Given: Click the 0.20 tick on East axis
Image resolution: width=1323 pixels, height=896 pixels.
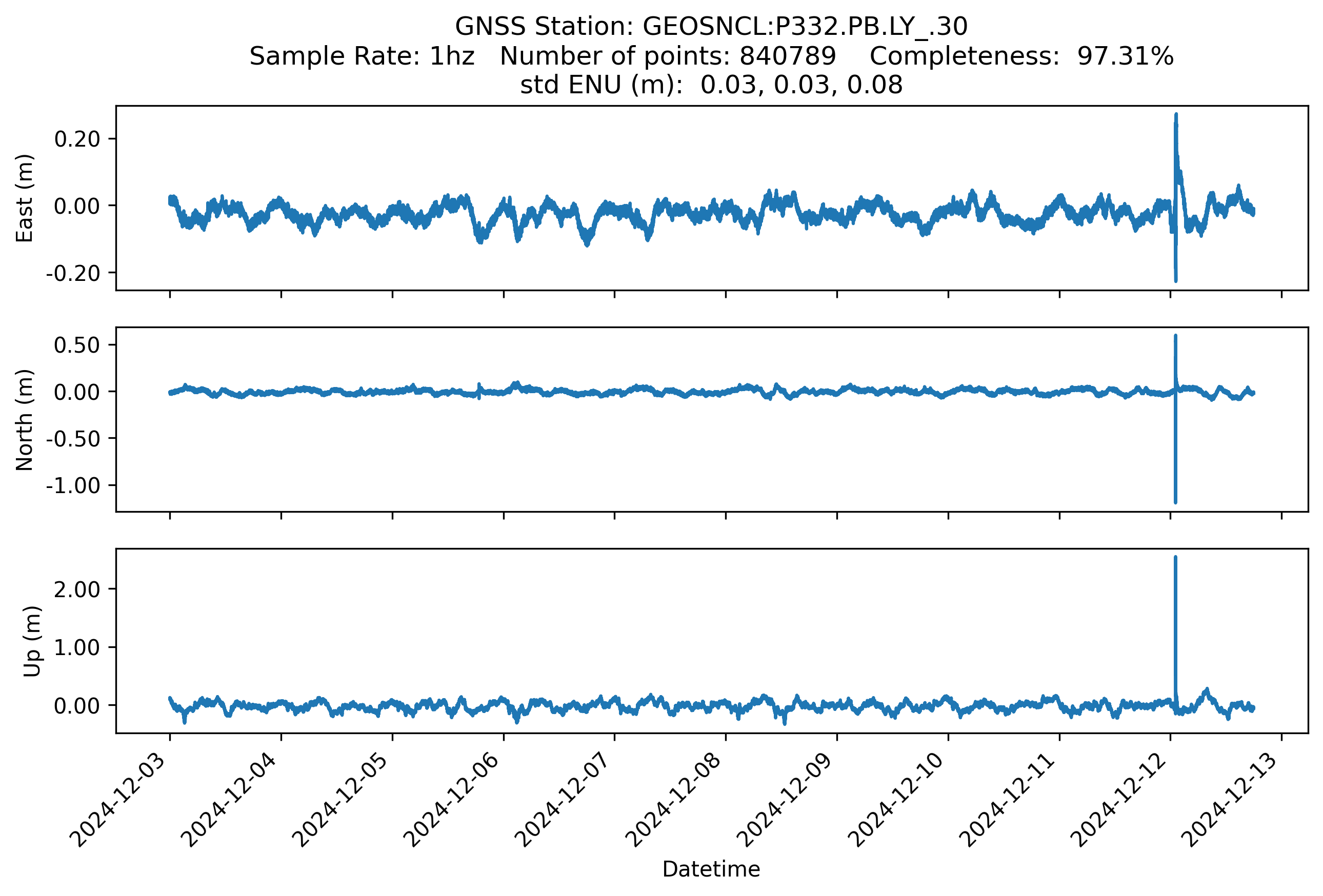Looking at the screenshot, I should pyautogui.click(x=77, y=139).
